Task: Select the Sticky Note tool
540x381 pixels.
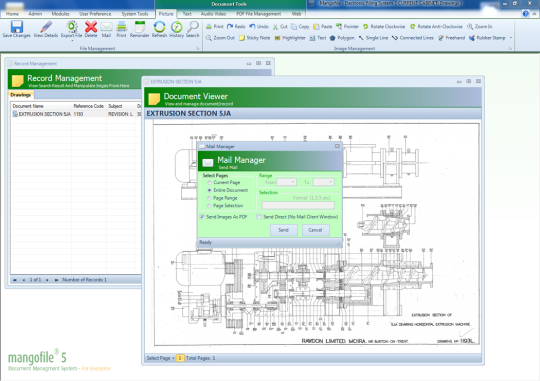Action: 255,38
